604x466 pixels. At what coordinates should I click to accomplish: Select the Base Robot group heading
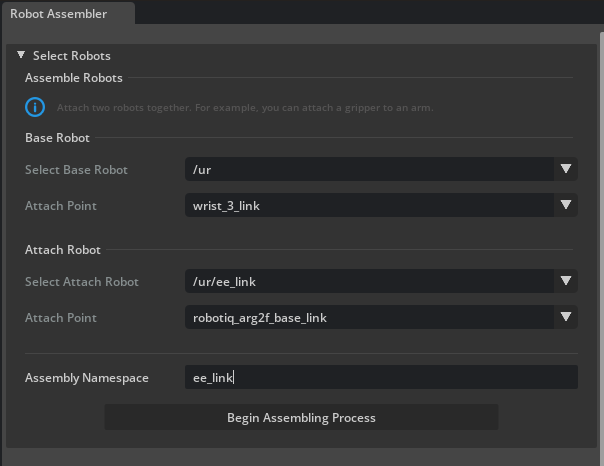[58, 138]
